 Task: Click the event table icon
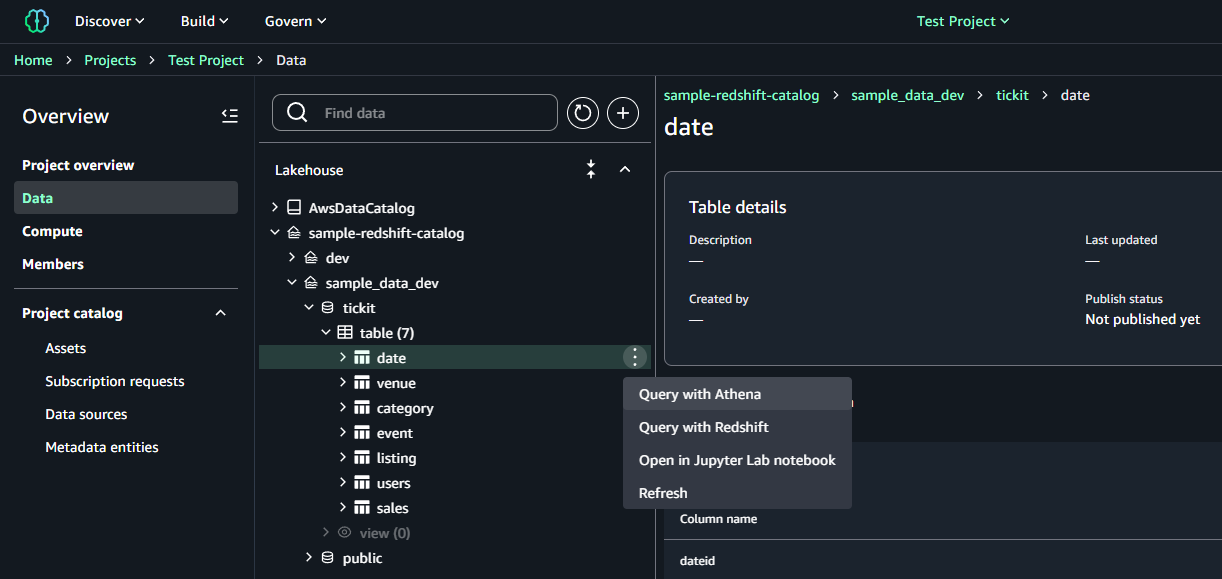[x=362, y=433]
